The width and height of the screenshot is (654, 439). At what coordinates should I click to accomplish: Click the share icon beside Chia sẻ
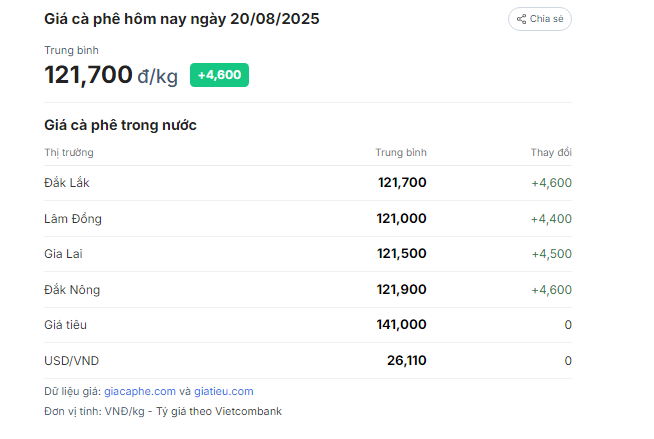point(521,19)
